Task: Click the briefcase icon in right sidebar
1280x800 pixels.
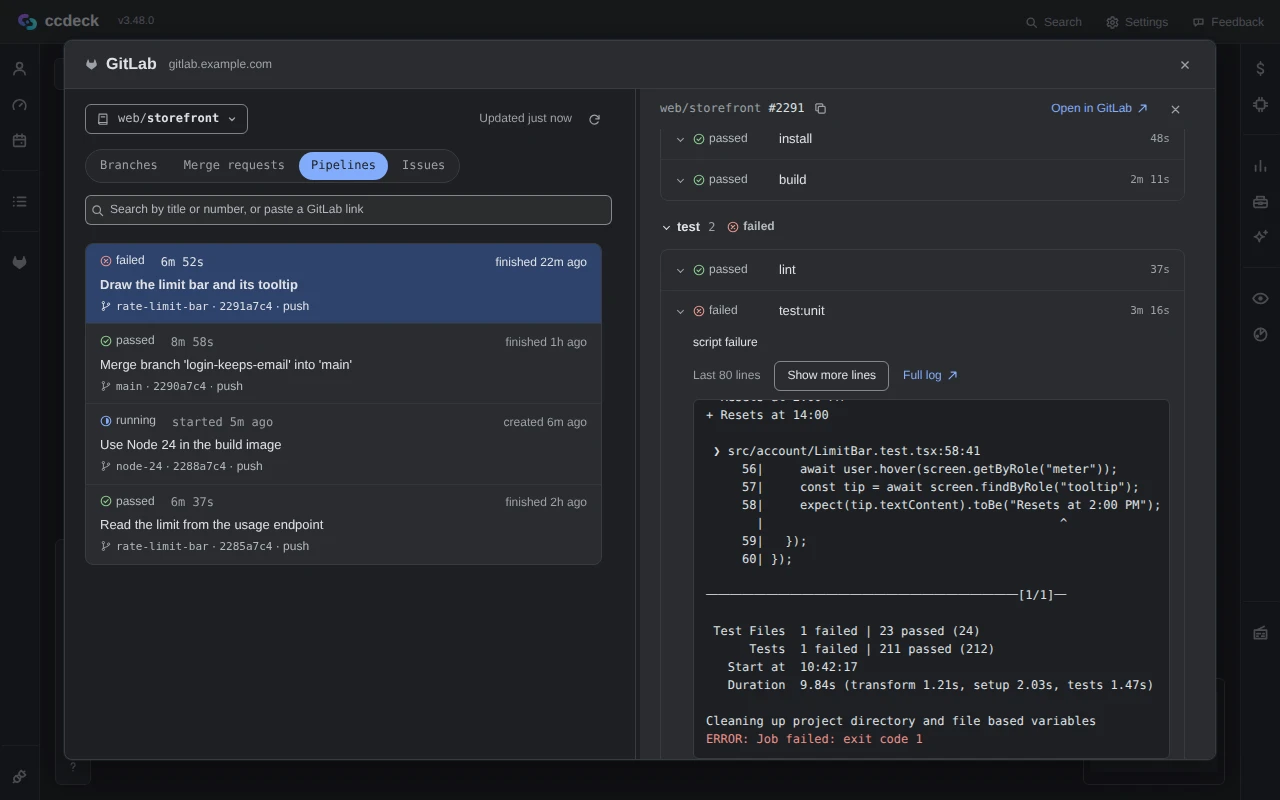Action: click(1260, 202)
